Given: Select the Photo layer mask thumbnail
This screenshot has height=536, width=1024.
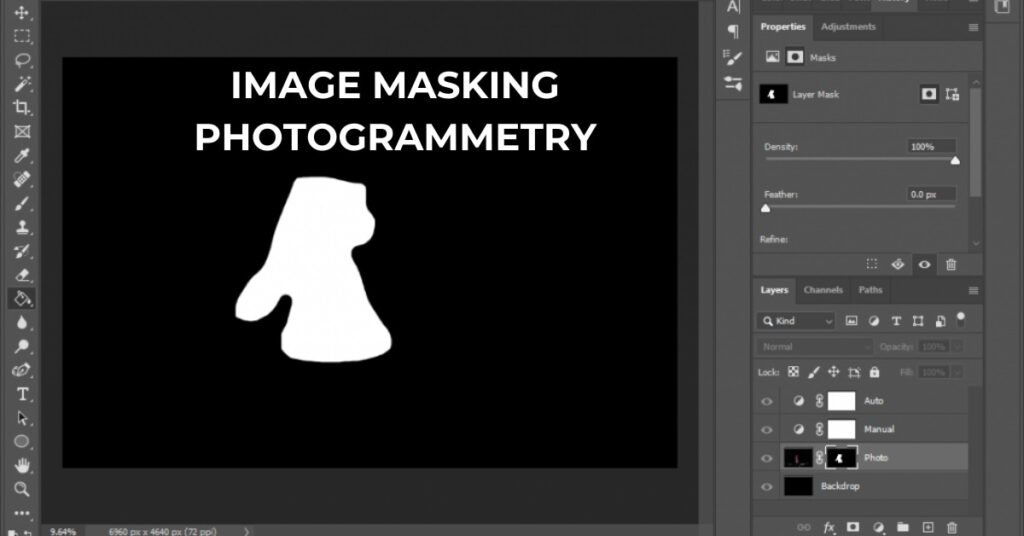Looking at the screenshot, I should point(841,458).
